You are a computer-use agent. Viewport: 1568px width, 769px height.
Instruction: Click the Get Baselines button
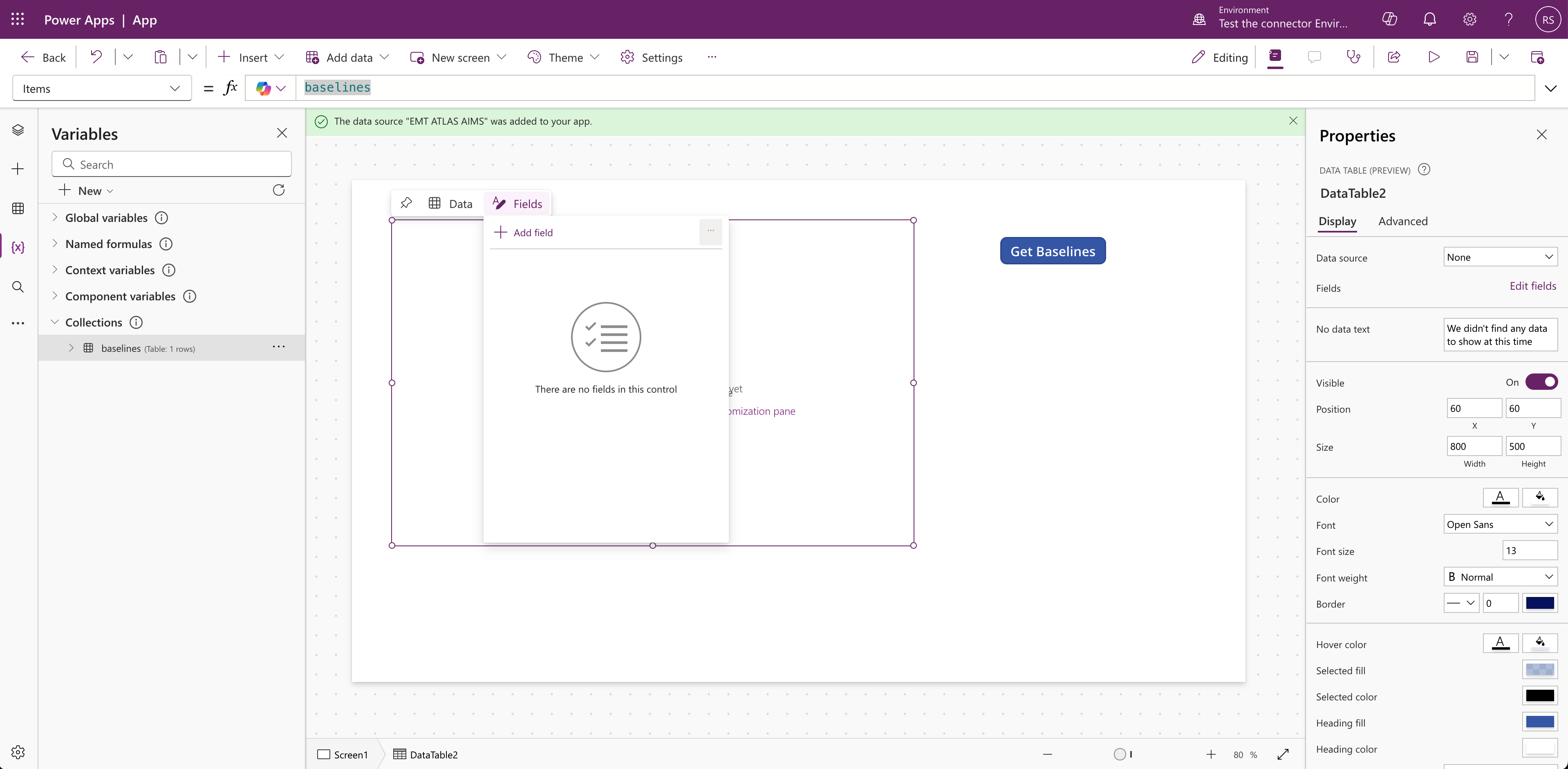(1053, 251)
